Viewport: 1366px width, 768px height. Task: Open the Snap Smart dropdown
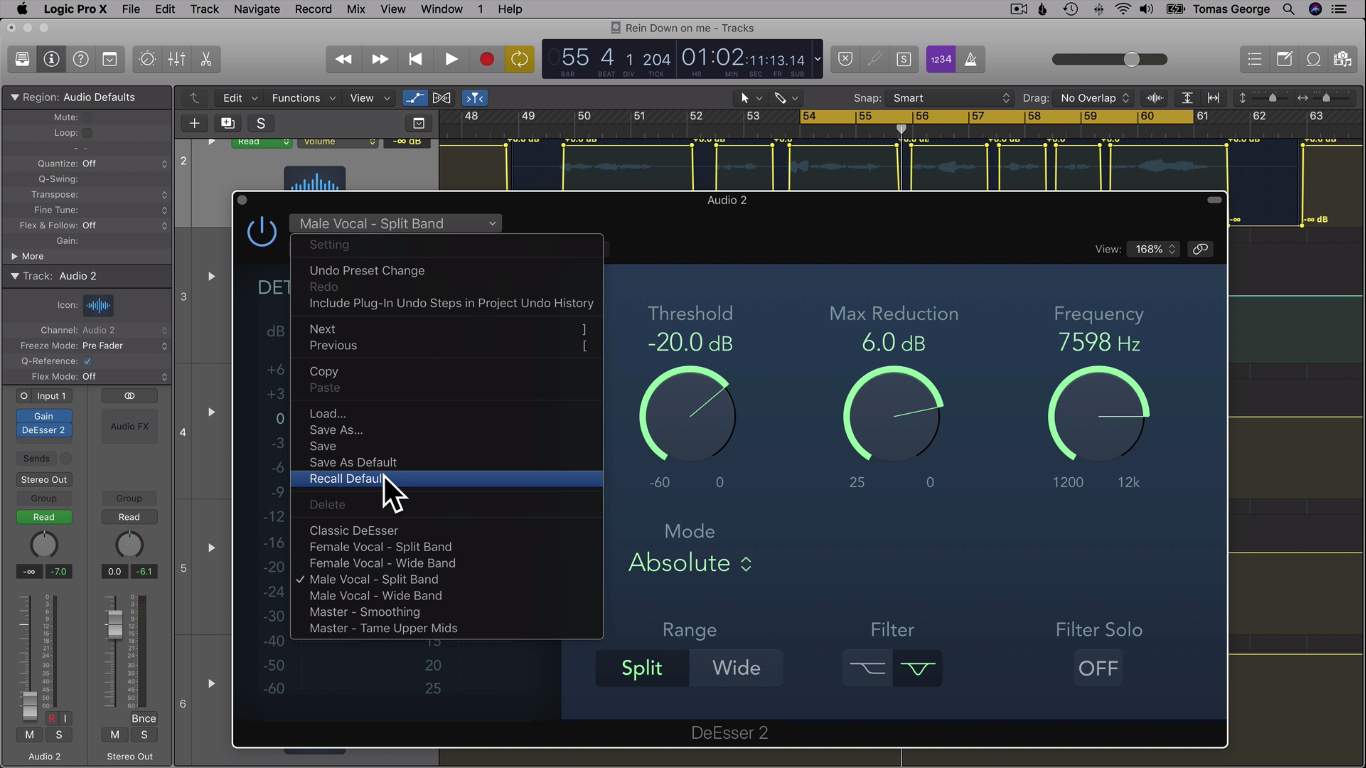(x=951, y=98)
